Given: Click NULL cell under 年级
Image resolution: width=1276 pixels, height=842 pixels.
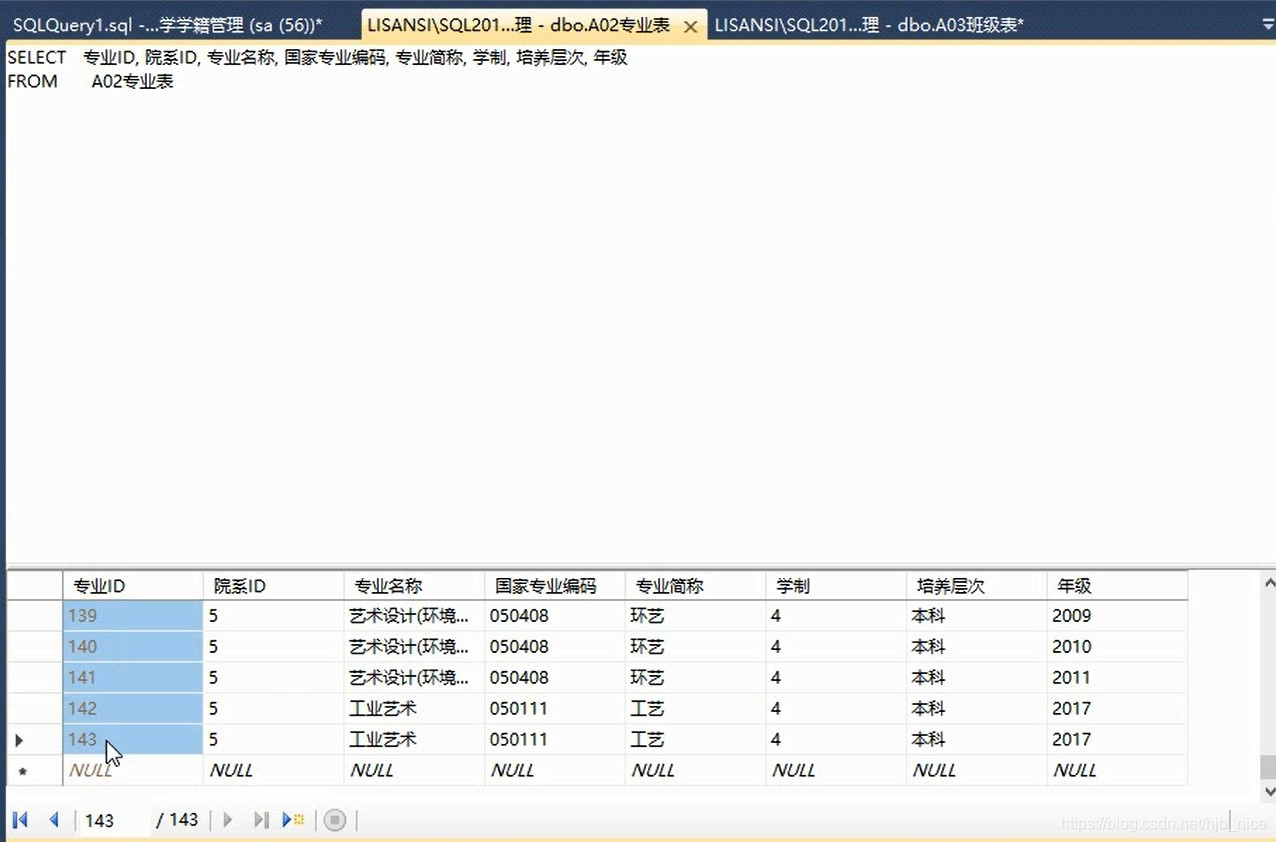Looking at the screenshot, I should pyautogui.click(x=1117, y=771).
